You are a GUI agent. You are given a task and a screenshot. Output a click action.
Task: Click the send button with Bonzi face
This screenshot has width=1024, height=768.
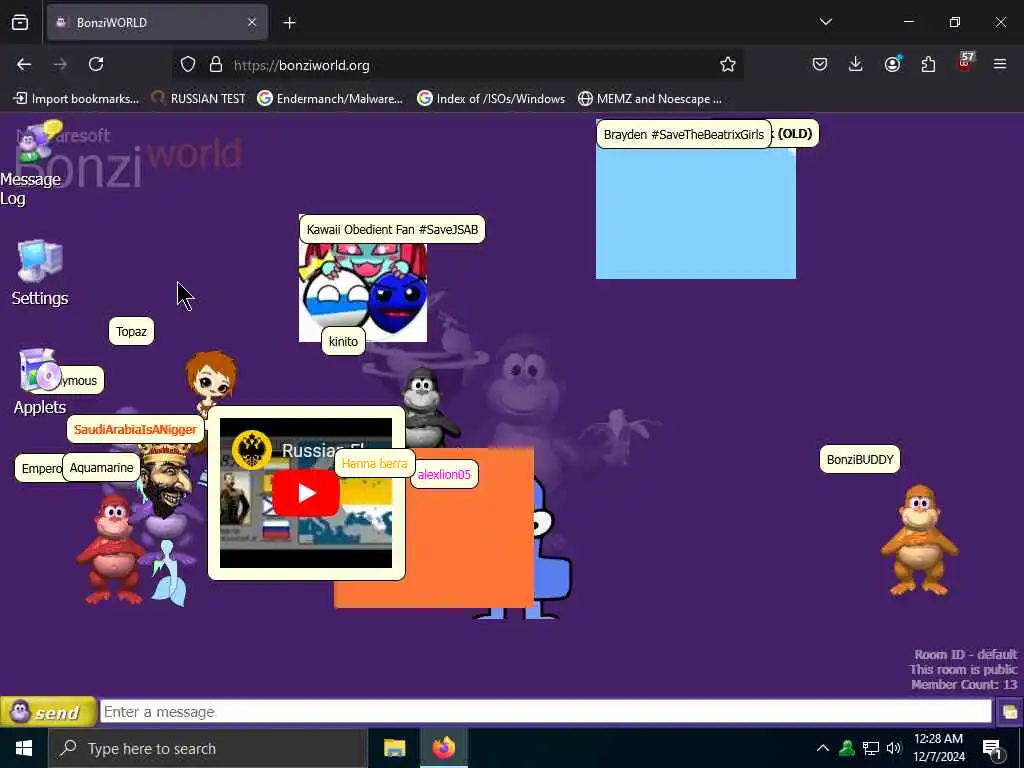click(x=48, y=712)
